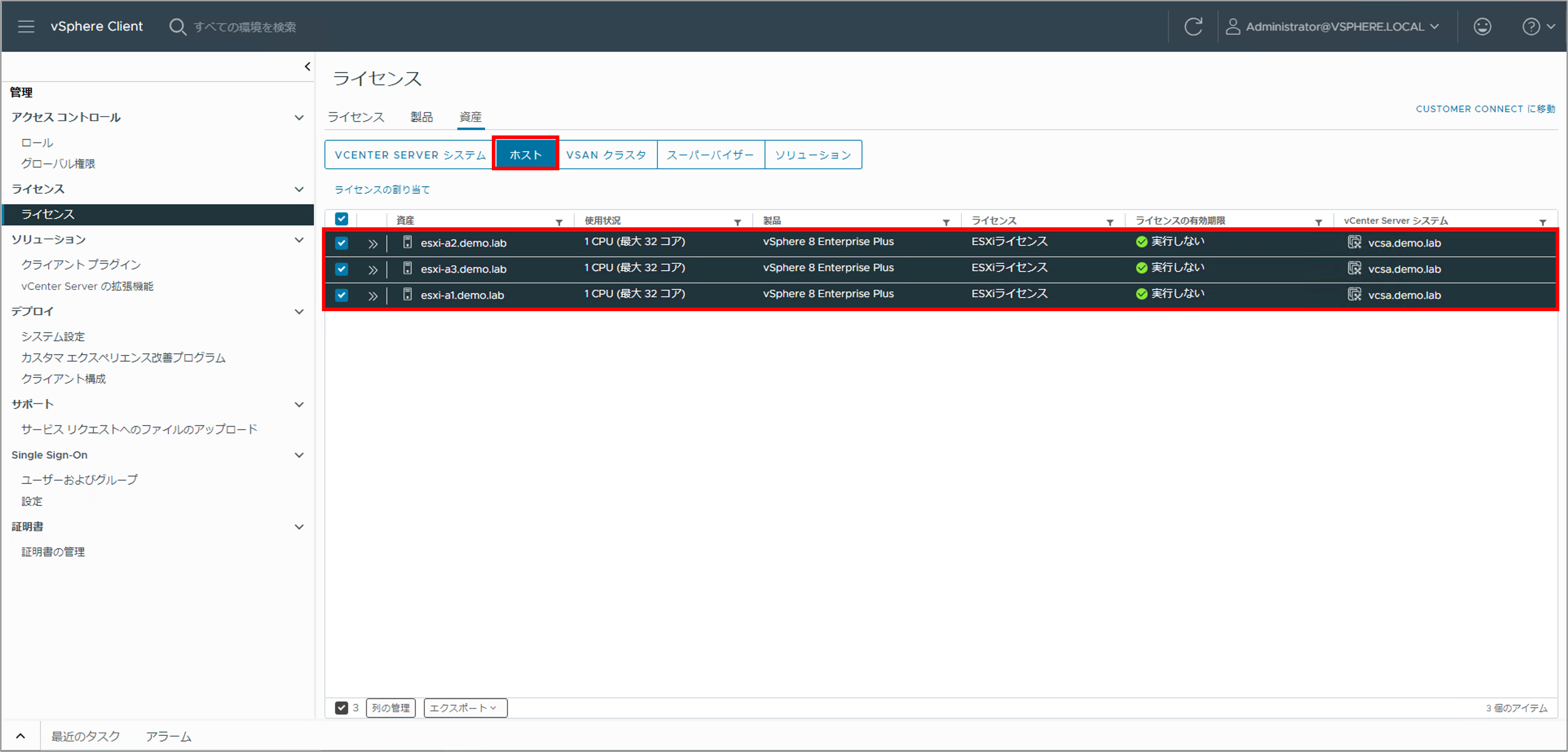This screenshot has width=1568, height=752.
Task: Toggle the footer selected-count checkbox
Action: (x=342, y=708)
